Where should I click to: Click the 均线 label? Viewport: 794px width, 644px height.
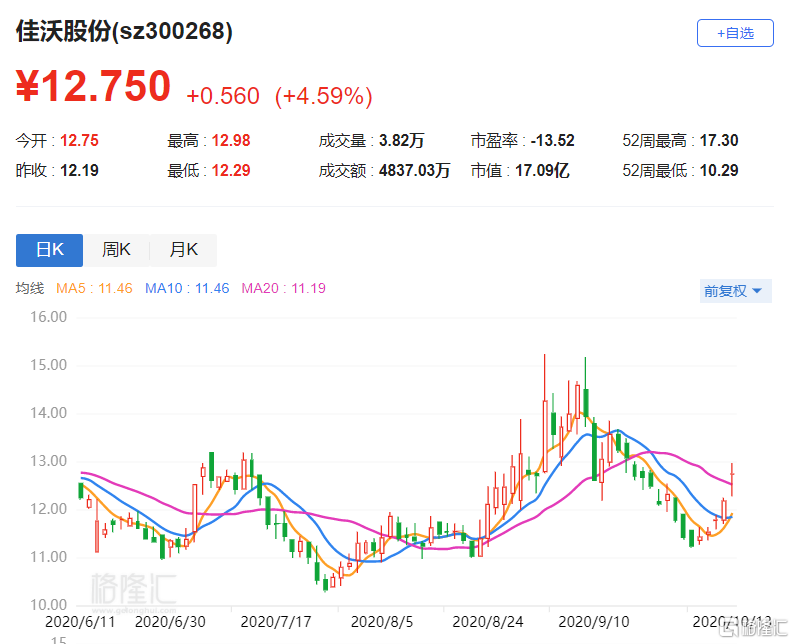tap(30, 289)
